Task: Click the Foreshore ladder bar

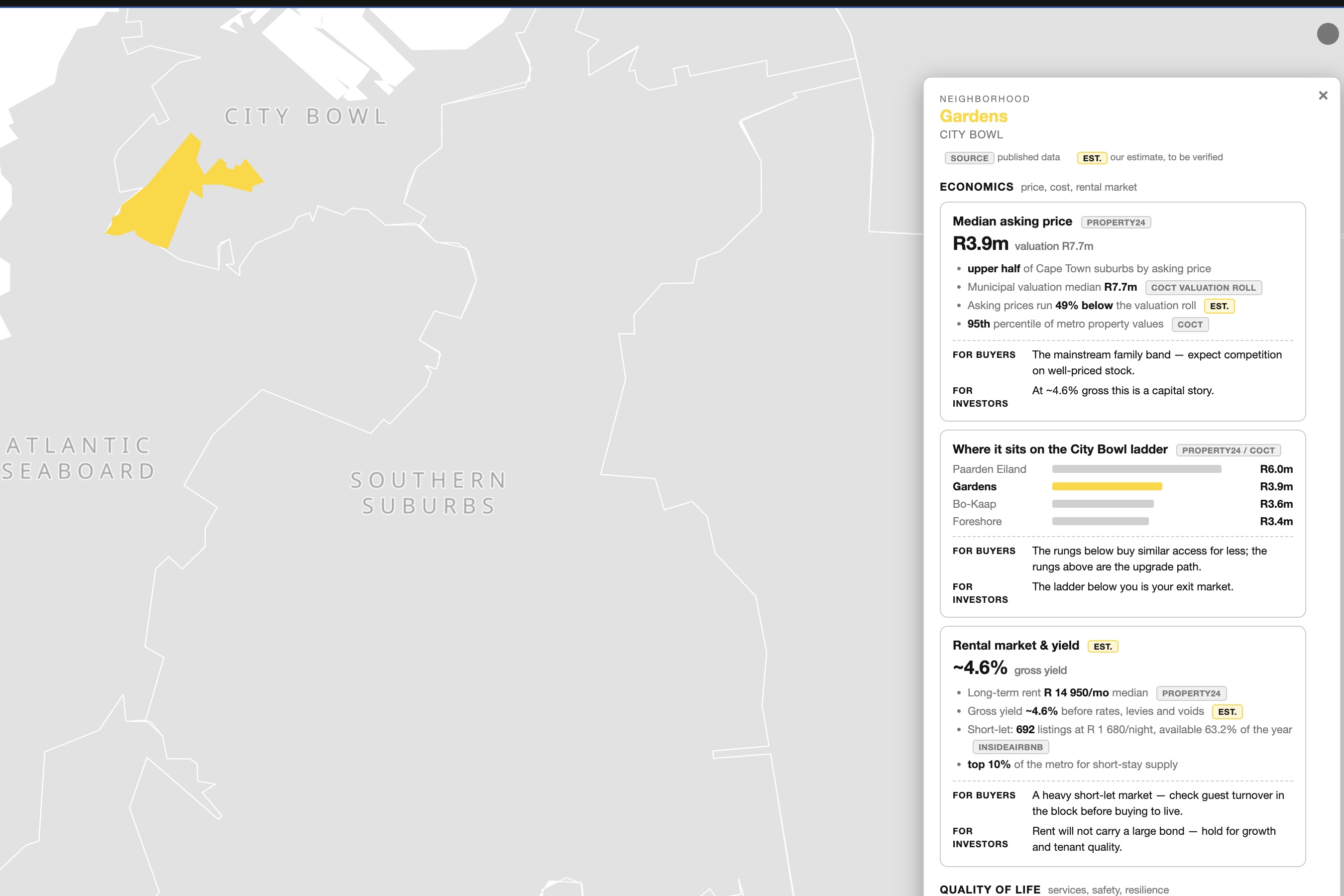Action: (x=1100, y=521)
